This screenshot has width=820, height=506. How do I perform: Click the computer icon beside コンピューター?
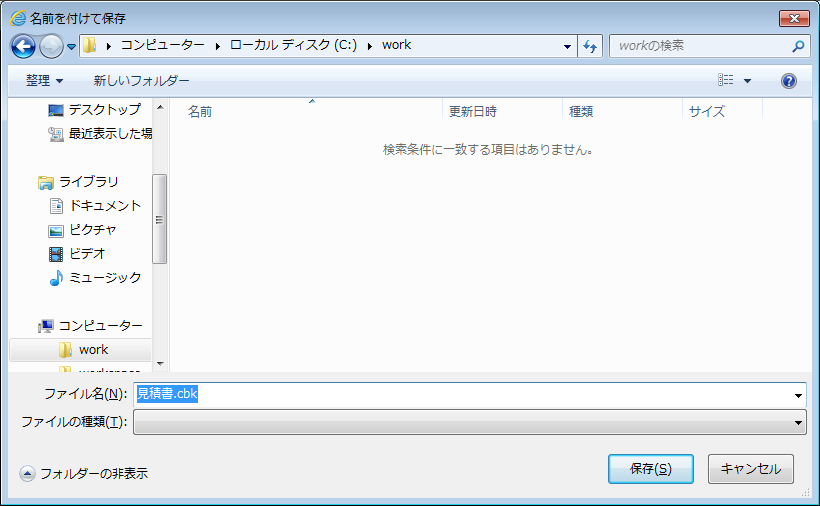pos(46,326)
